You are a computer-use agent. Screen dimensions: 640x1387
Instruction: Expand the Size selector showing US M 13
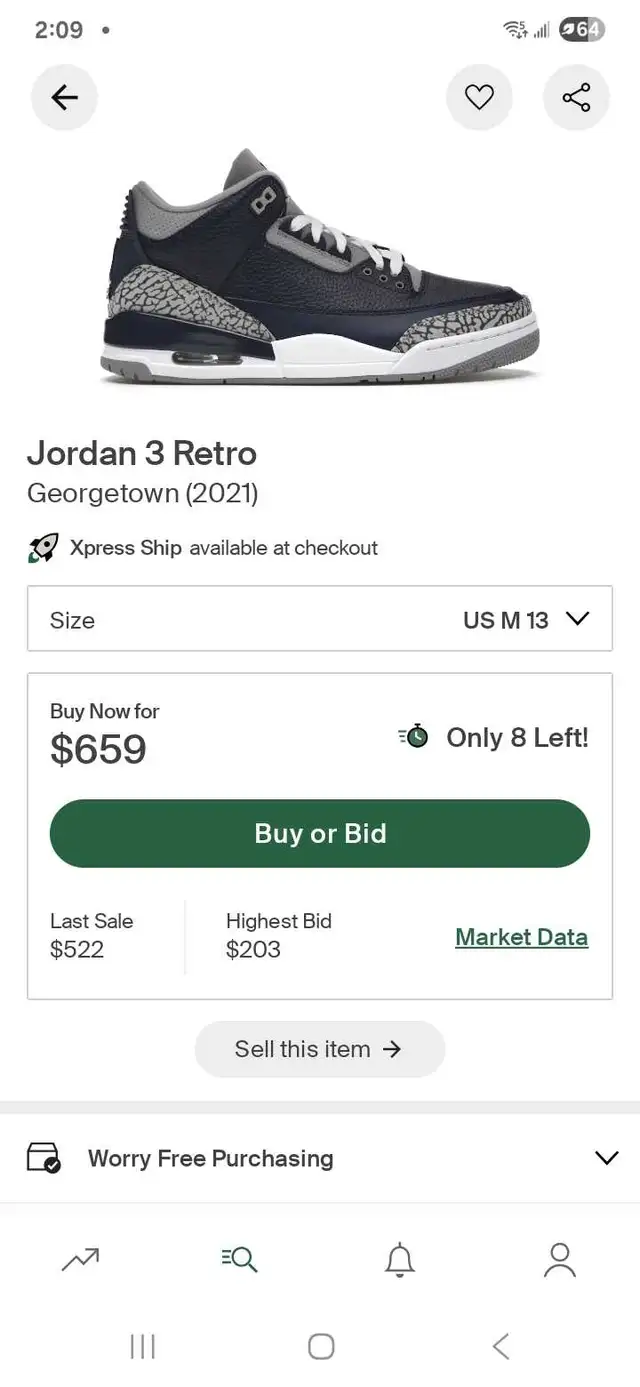320,619
